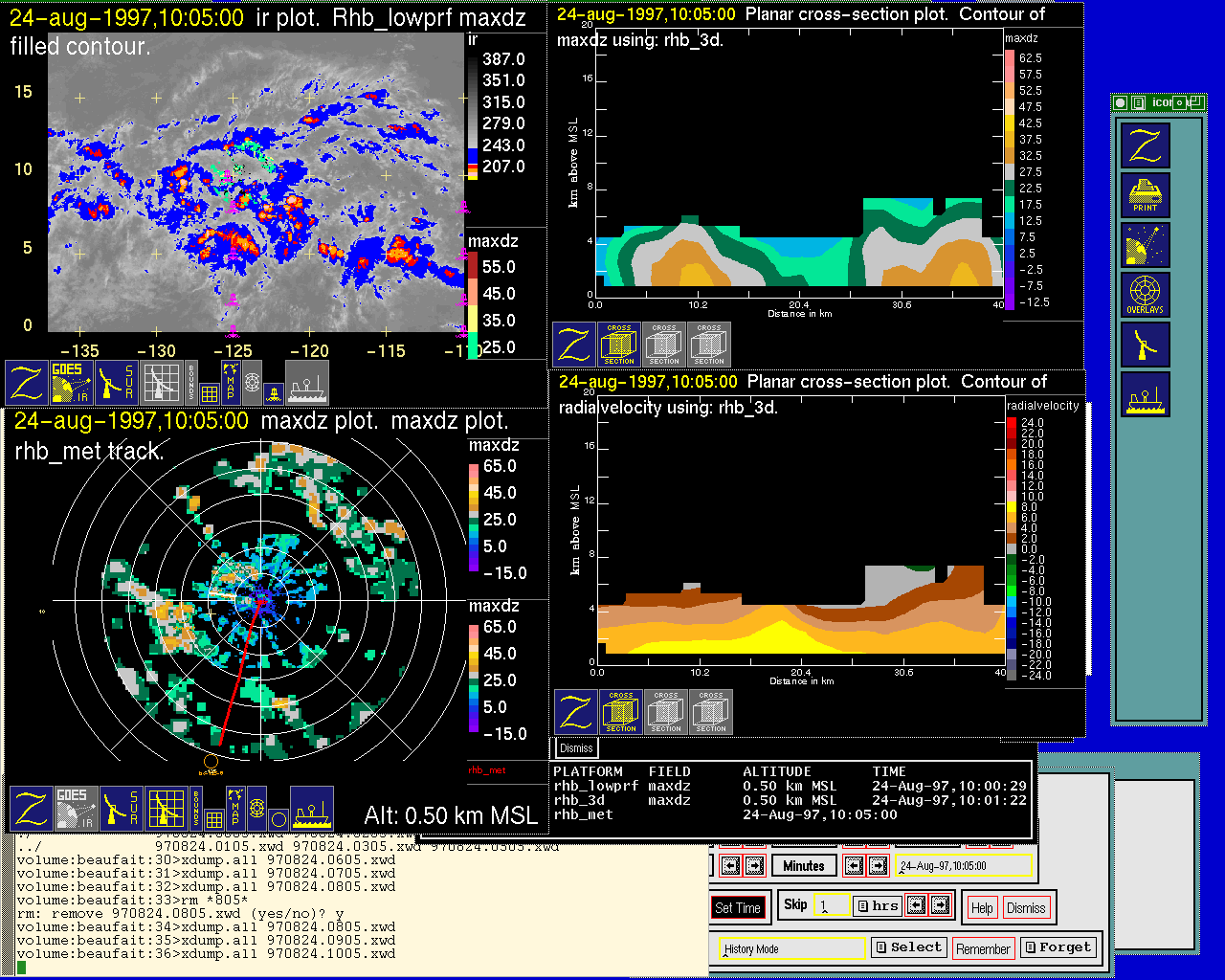The height and width of the screenshot is (980, 1225).
Task: Click the ship platform icon in the icon bar
Action: pos(1145,395)
